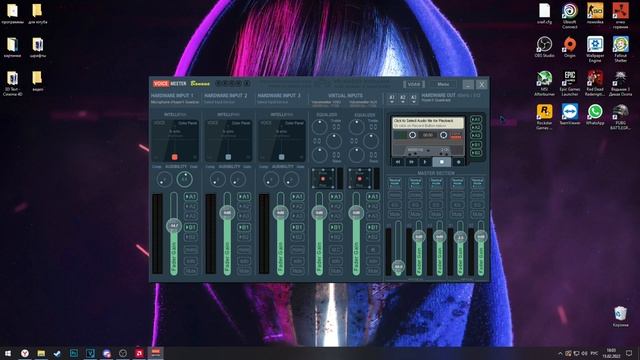Solo the Hardware Input 2 strip

(x=244, y=261)
